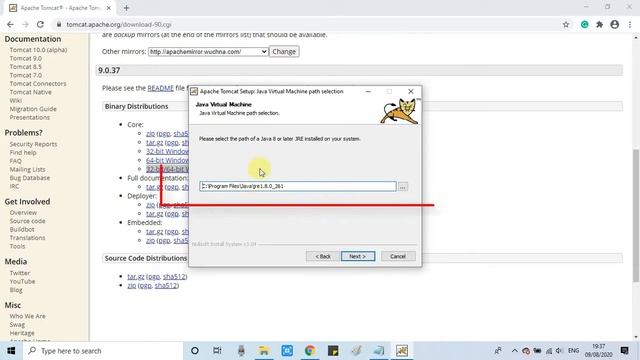Screen dimensions: 640x360
Task: Open the Presentations link
Action: (x=30, y=117)
